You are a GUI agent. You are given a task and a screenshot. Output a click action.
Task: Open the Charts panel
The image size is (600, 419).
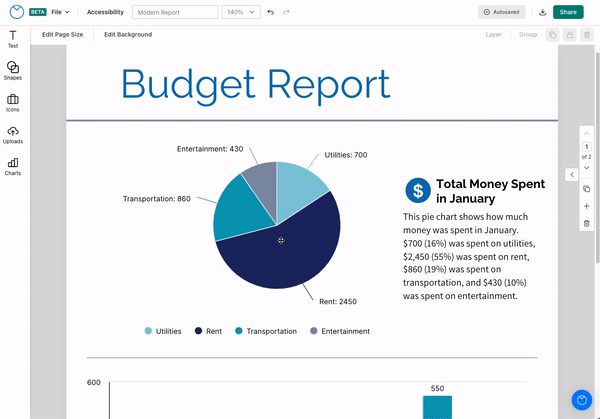13,165
